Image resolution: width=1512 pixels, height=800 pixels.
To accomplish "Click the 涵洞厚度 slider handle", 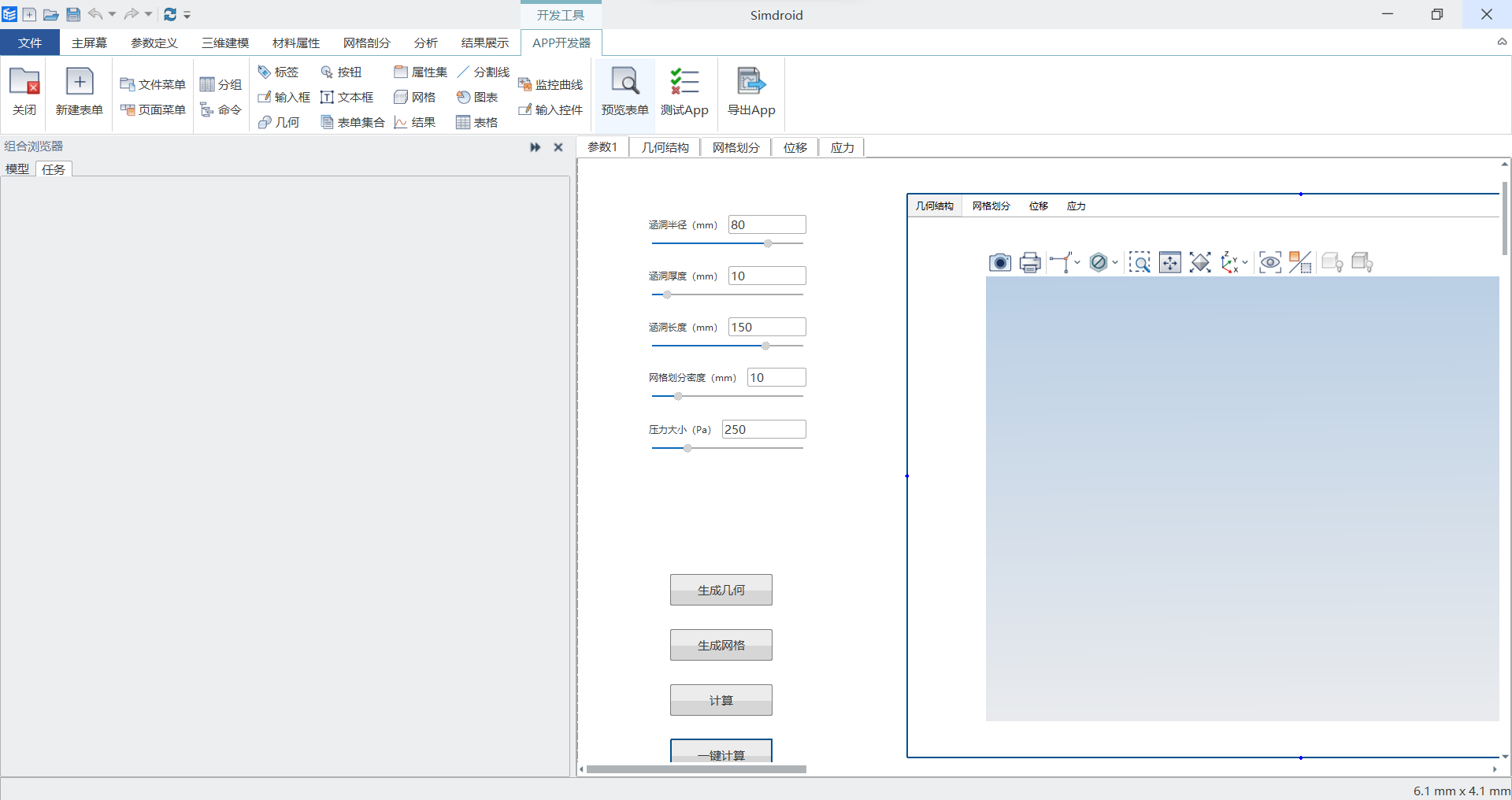I will 667,294.
